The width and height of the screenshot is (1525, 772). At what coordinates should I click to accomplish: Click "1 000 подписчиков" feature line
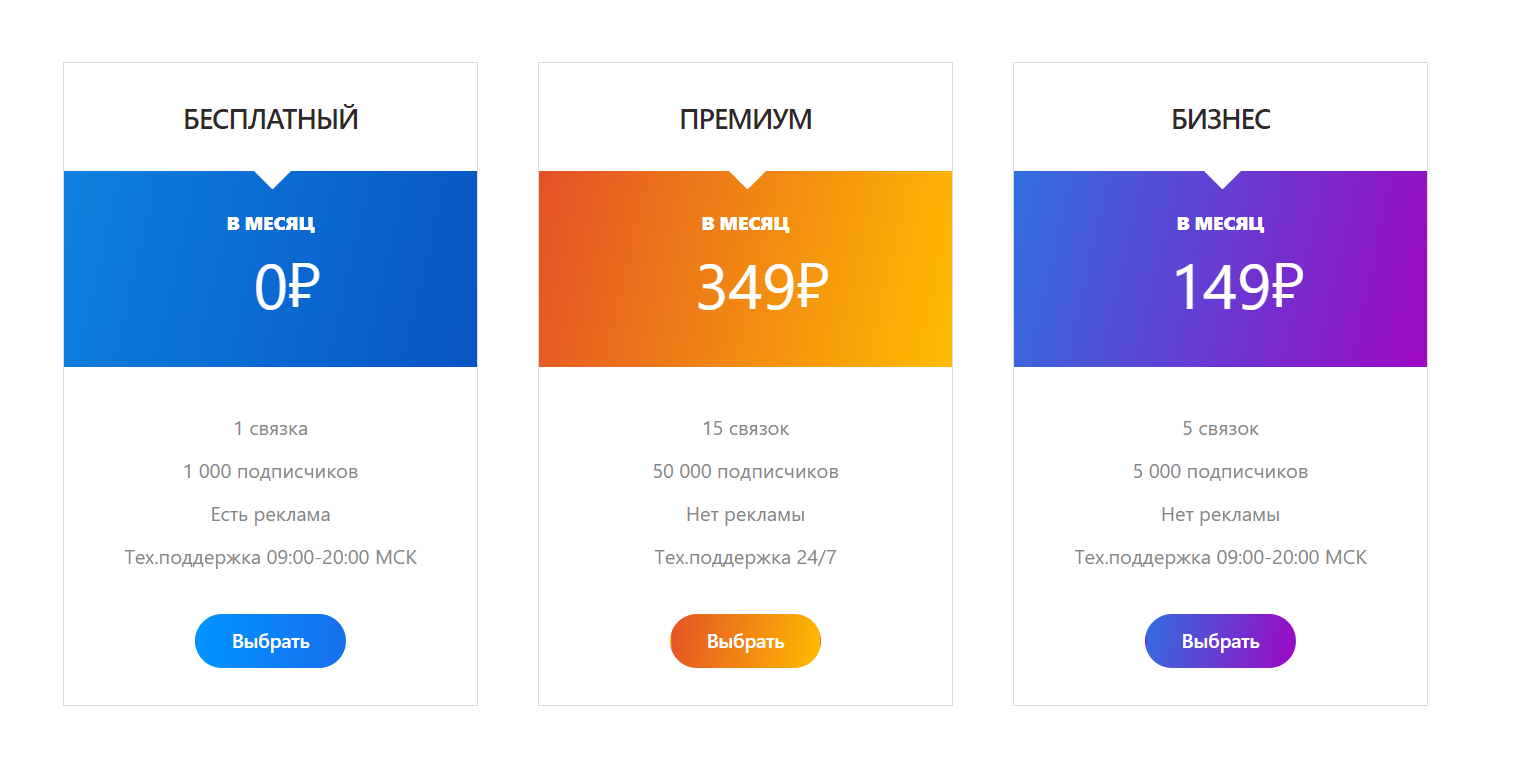point(271,472)
